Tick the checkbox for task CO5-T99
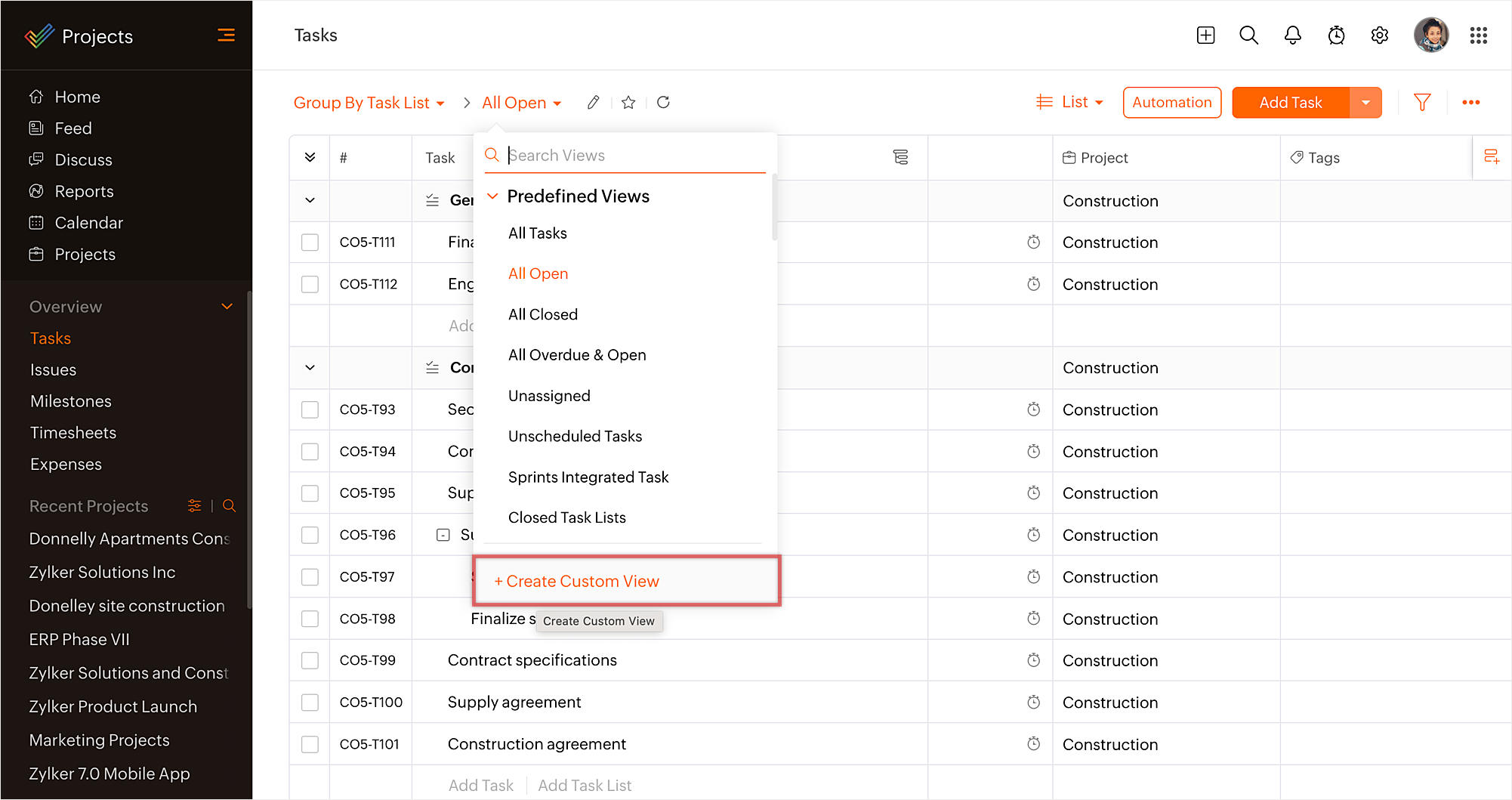Viewport: 1512px width, 800px height. click(x=310, y=660)
